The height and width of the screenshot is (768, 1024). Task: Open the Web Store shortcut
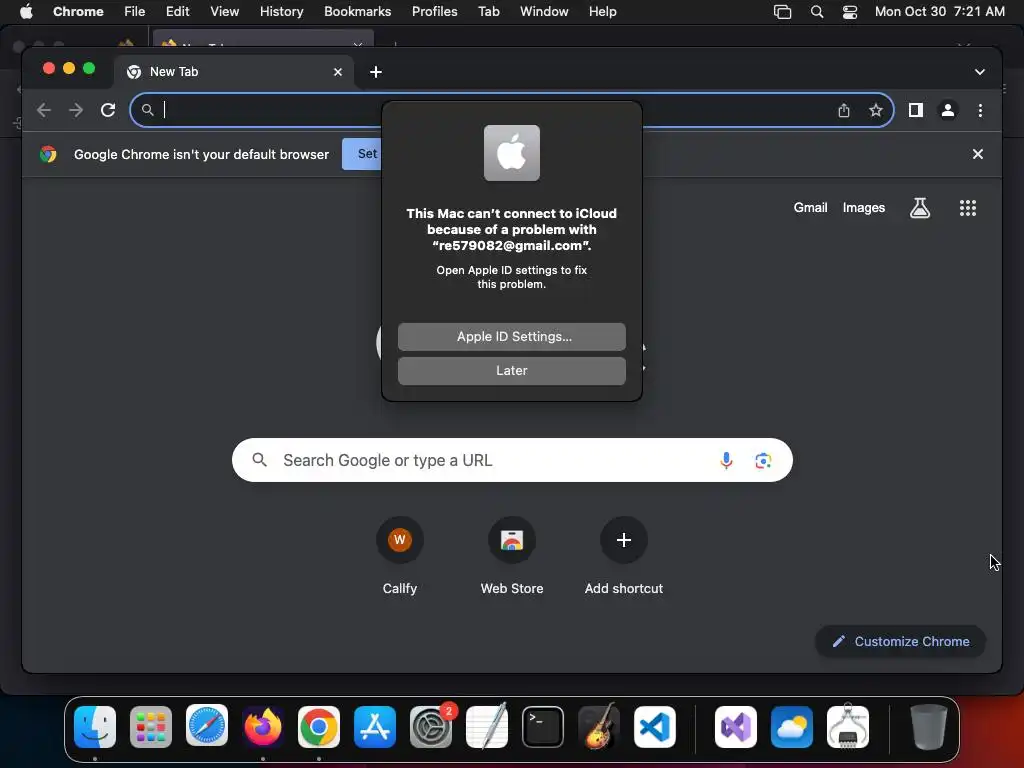coord(512,555)
